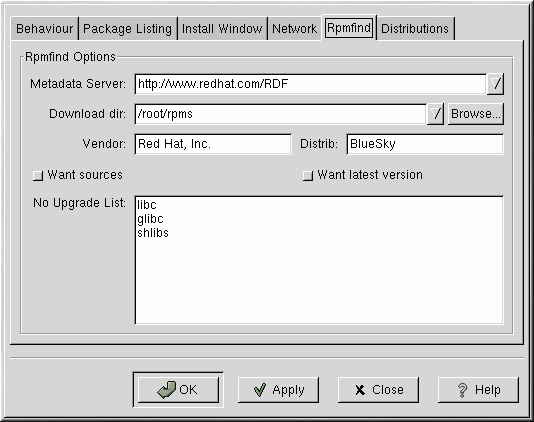Enable the Want sources checkbox
The width and height of the screenshot is (534, 422).
(x=38, y=176)
